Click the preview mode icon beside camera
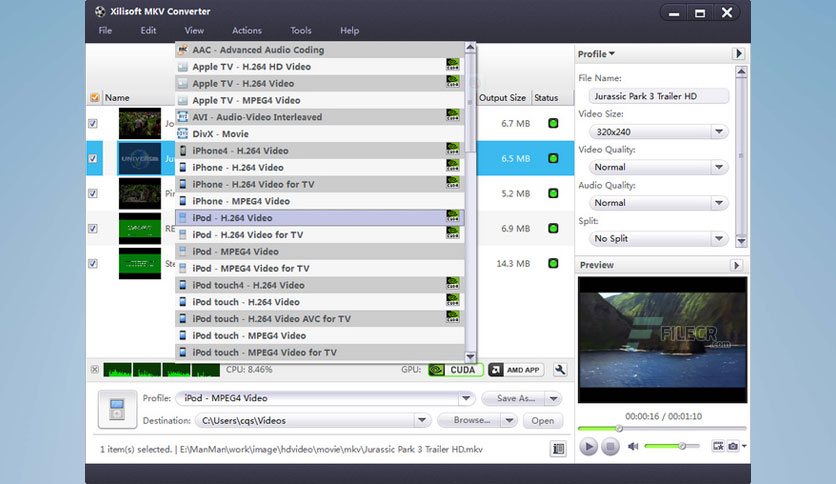The width and height of the screenshot is (836, 484). click(718, 446)
